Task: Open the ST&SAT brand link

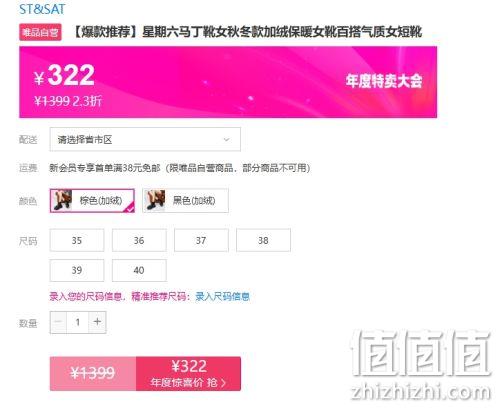Action: point(42,9)
